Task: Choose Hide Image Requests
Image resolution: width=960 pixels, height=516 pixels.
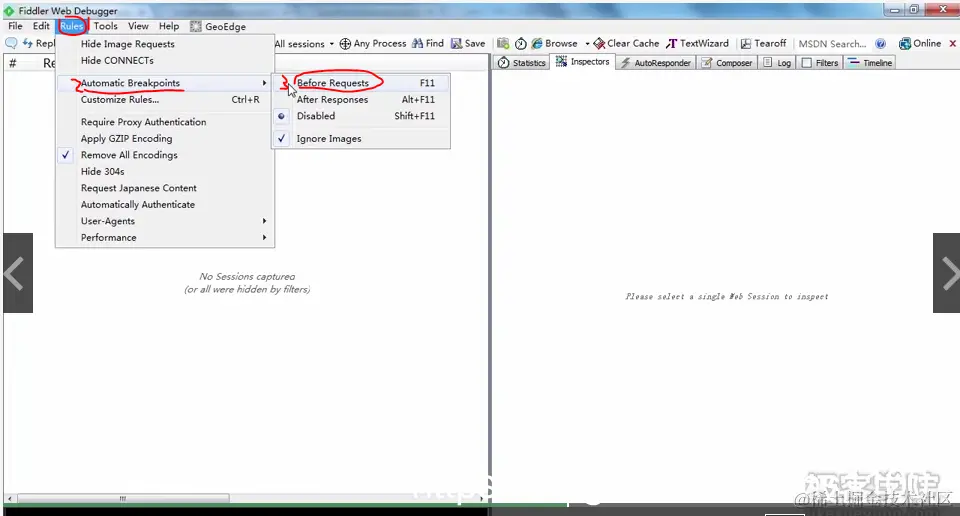Action: pyautogui.click(x=165, y=44)
